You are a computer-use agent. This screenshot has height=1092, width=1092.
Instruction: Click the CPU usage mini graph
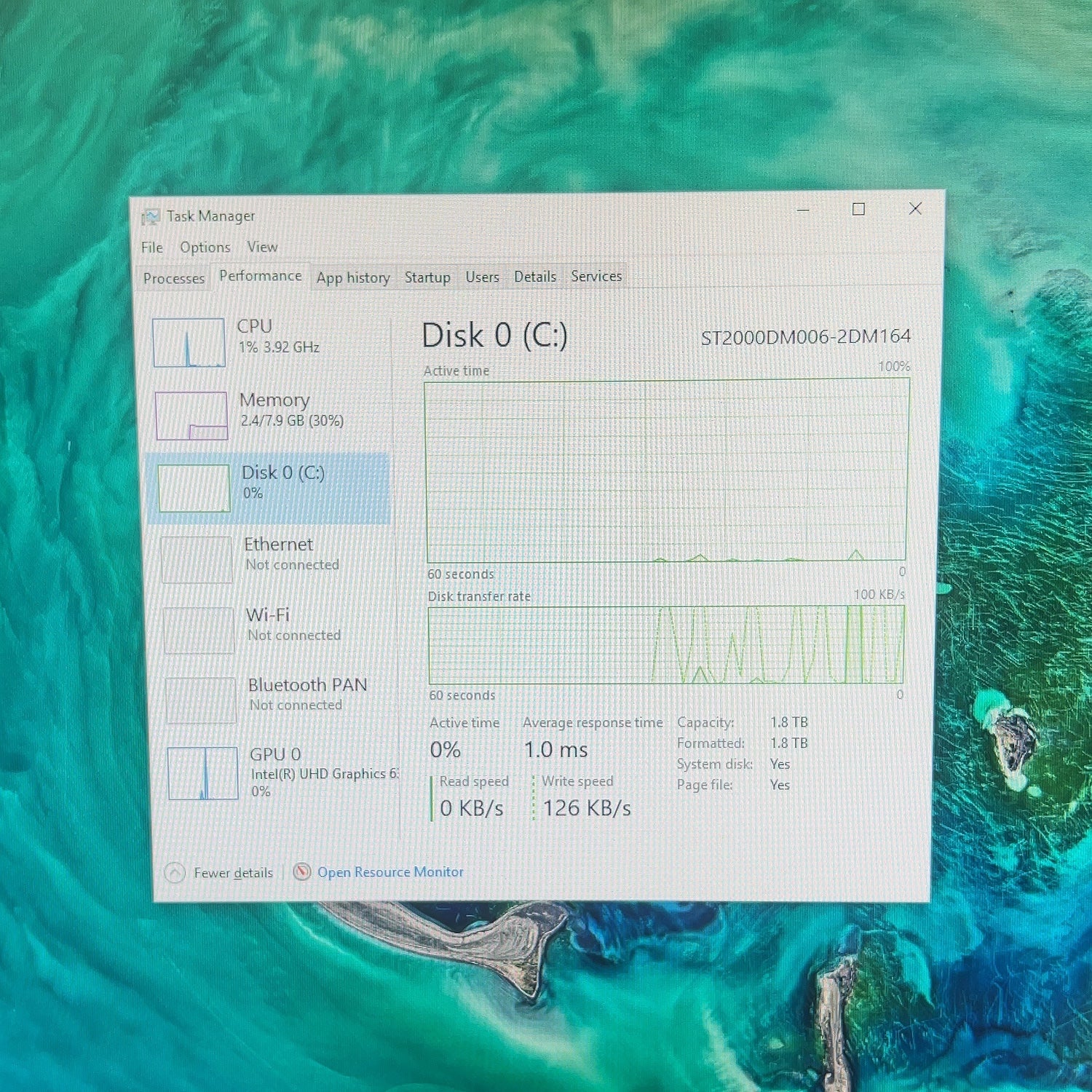189,343
